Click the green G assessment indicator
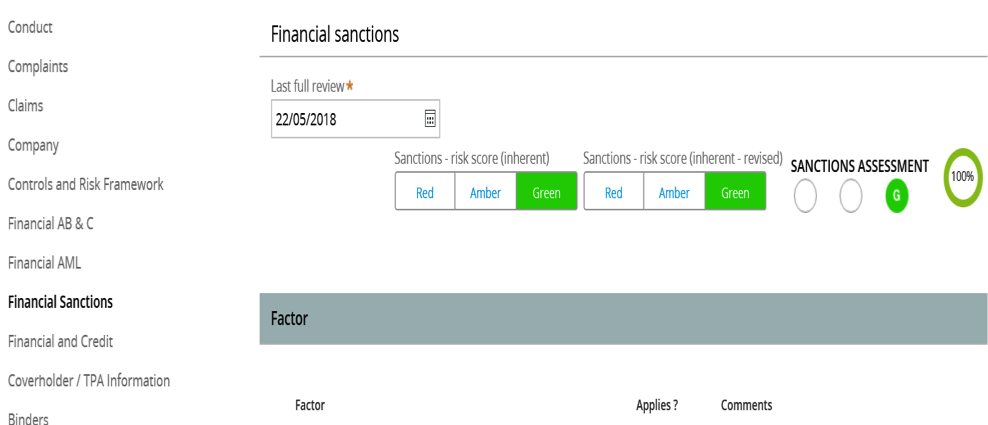Viewport: 988px width, 425px height. click(897, 196)
